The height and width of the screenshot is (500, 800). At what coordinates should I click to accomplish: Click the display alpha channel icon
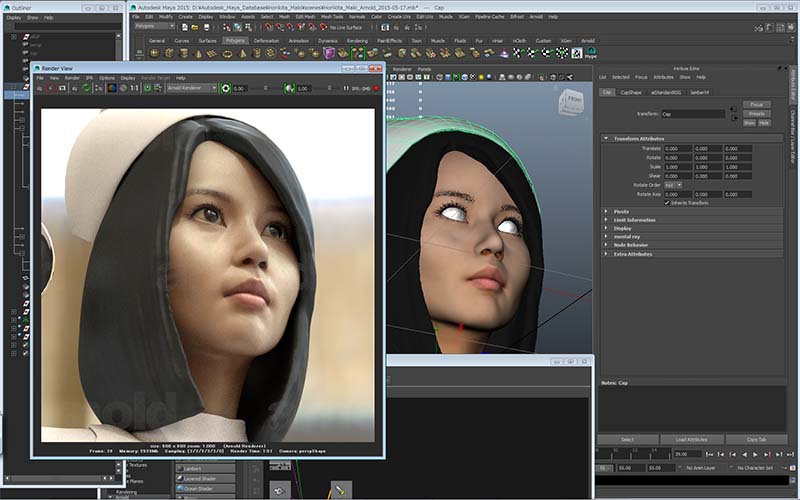123,88
